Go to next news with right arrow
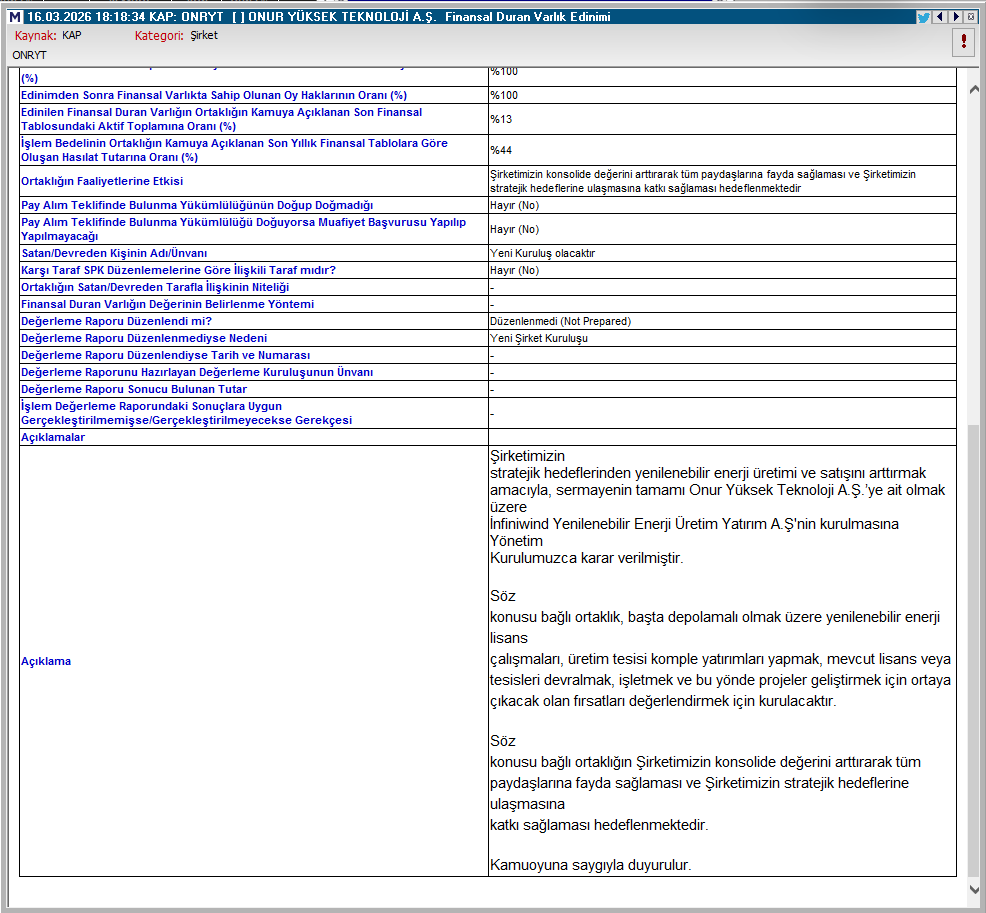Image resolution: width=986 pixels, height=913 pixels. click(956, 17)
